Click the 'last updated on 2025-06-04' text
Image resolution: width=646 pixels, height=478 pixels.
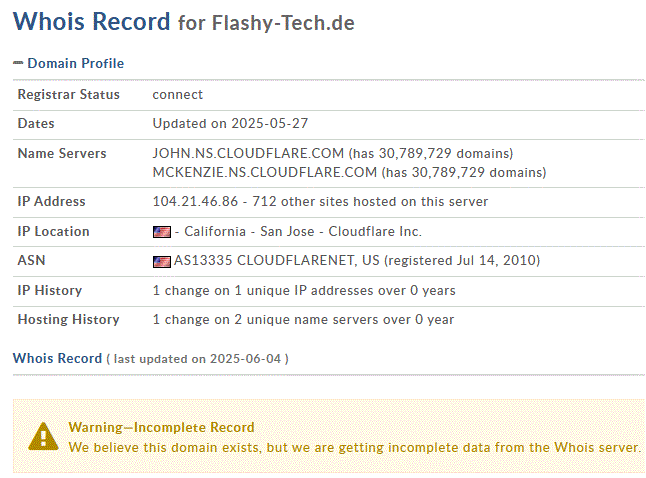point(198,359)
